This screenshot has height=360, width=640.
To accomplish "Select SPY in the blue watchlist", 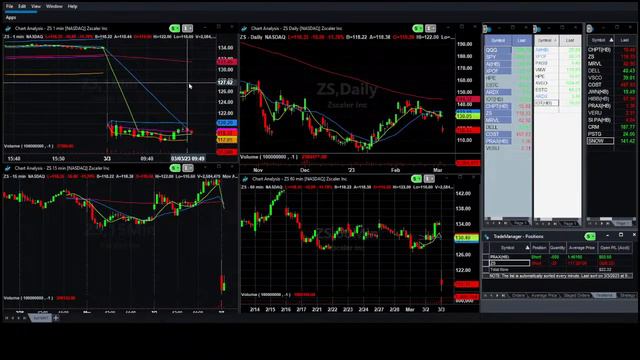I will [x=498, y=57].
